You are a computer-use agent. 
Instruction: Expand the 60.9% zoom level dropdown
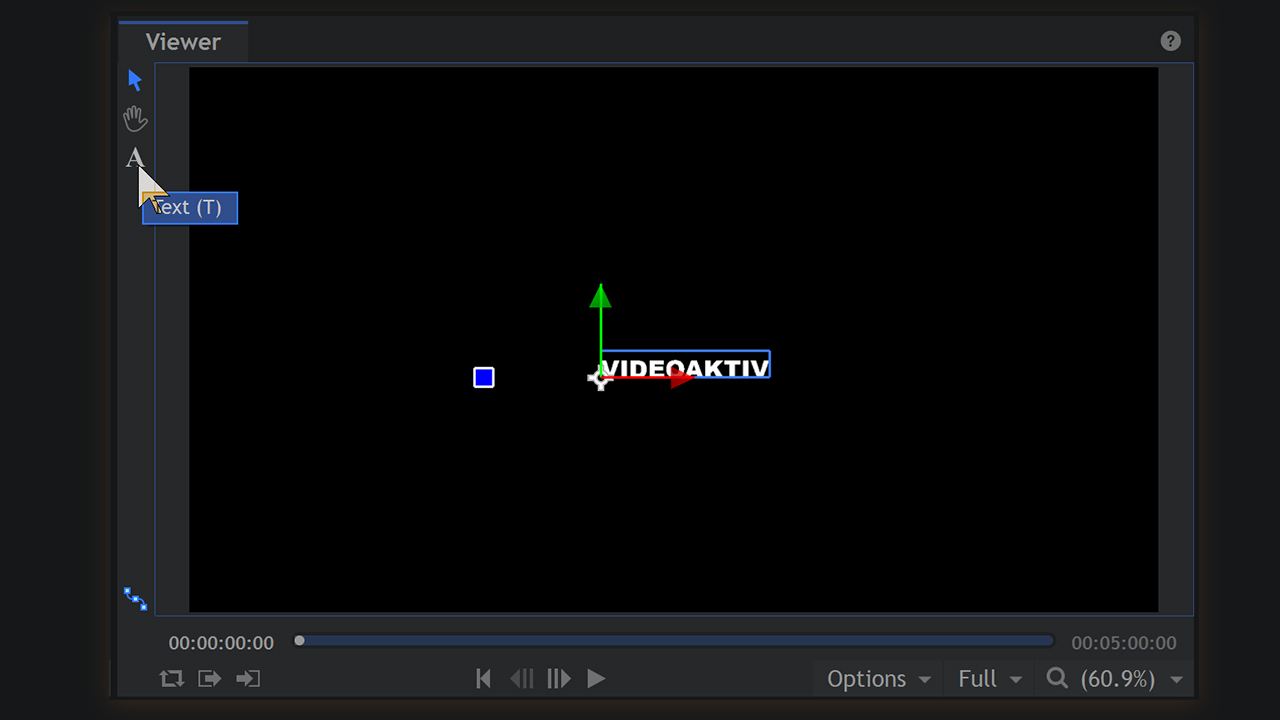click(x=1176, y=680)
